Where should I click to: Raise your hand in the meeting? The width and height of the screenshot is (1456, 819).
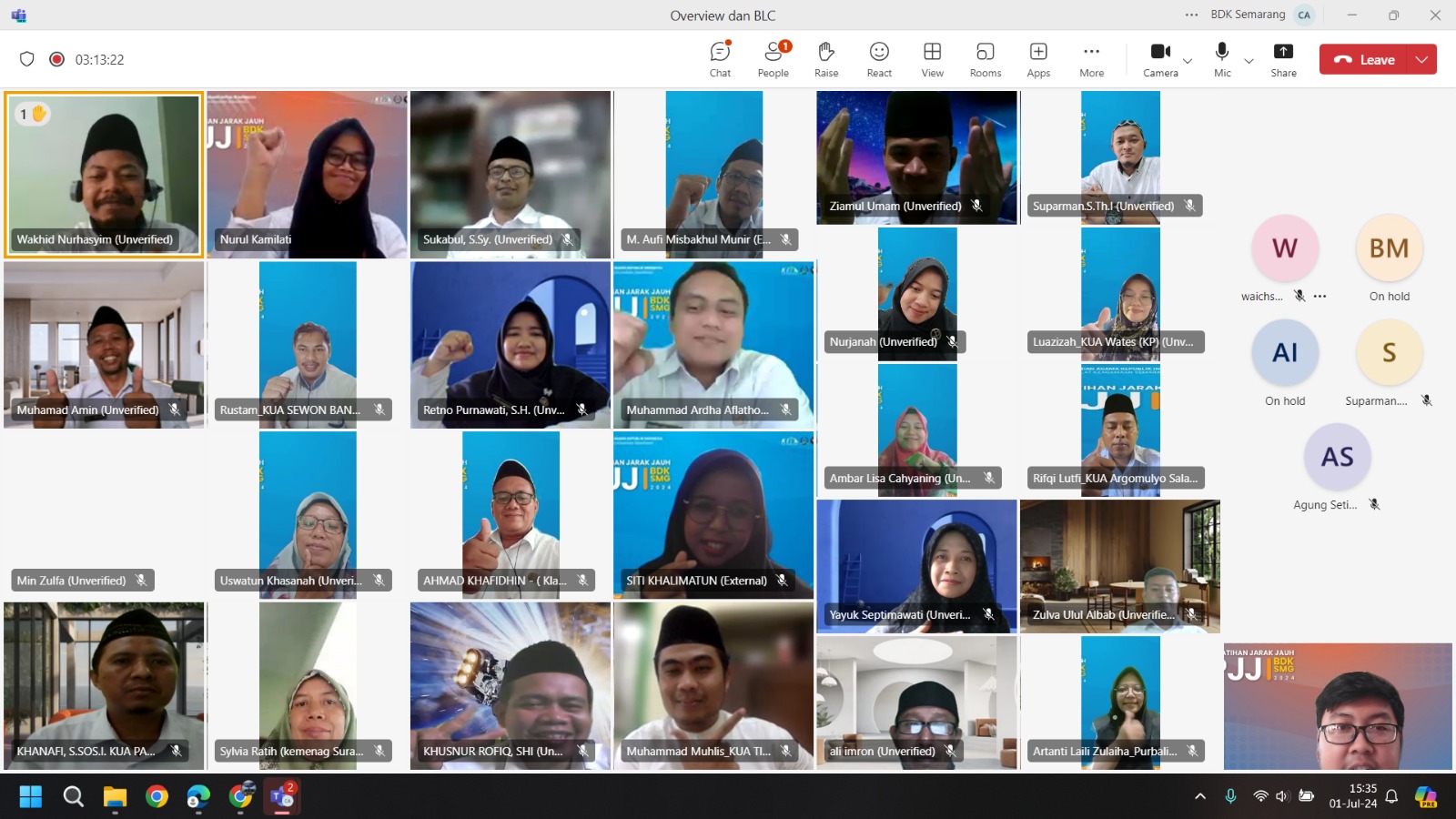826,59
